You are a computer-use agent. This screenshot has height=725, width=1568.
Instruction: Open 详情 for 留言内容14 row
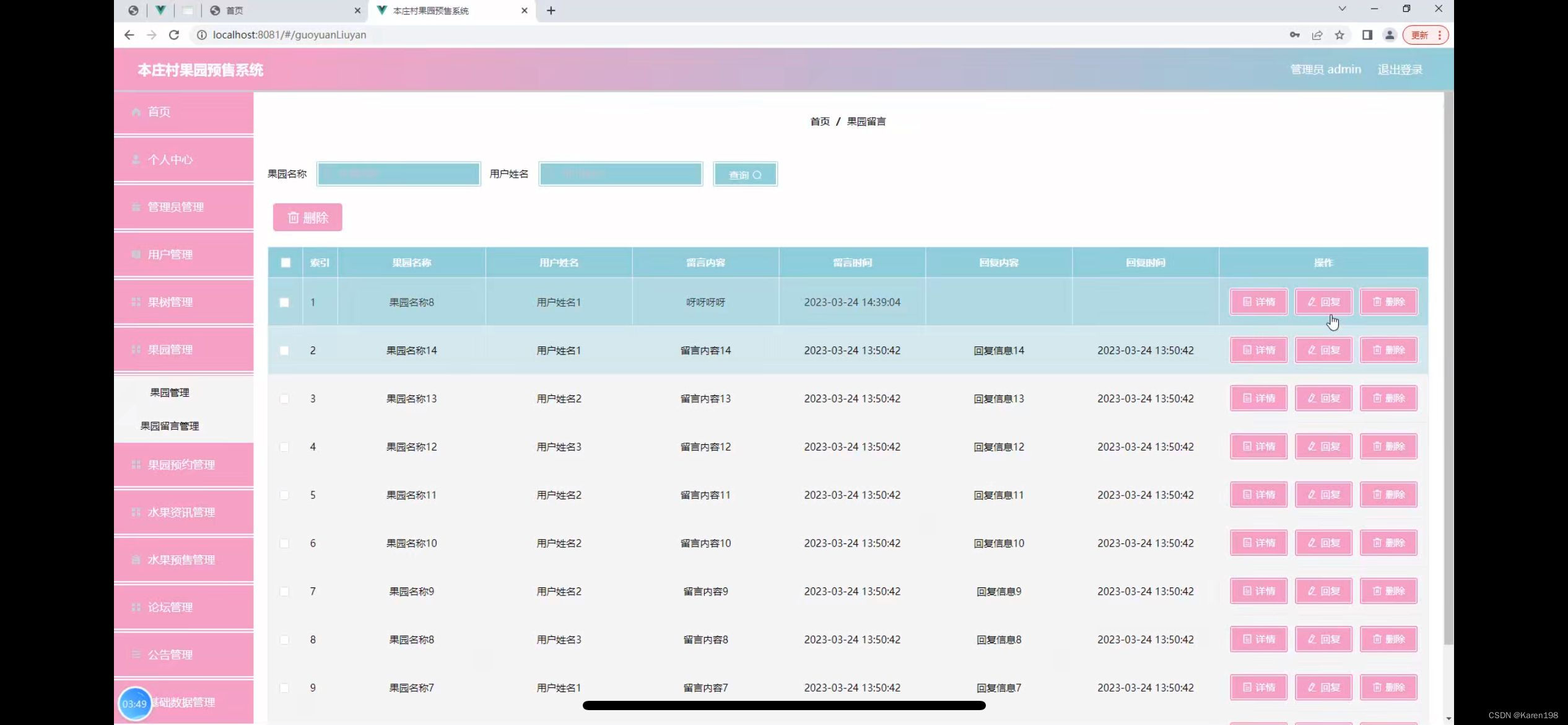point(1258,350)
